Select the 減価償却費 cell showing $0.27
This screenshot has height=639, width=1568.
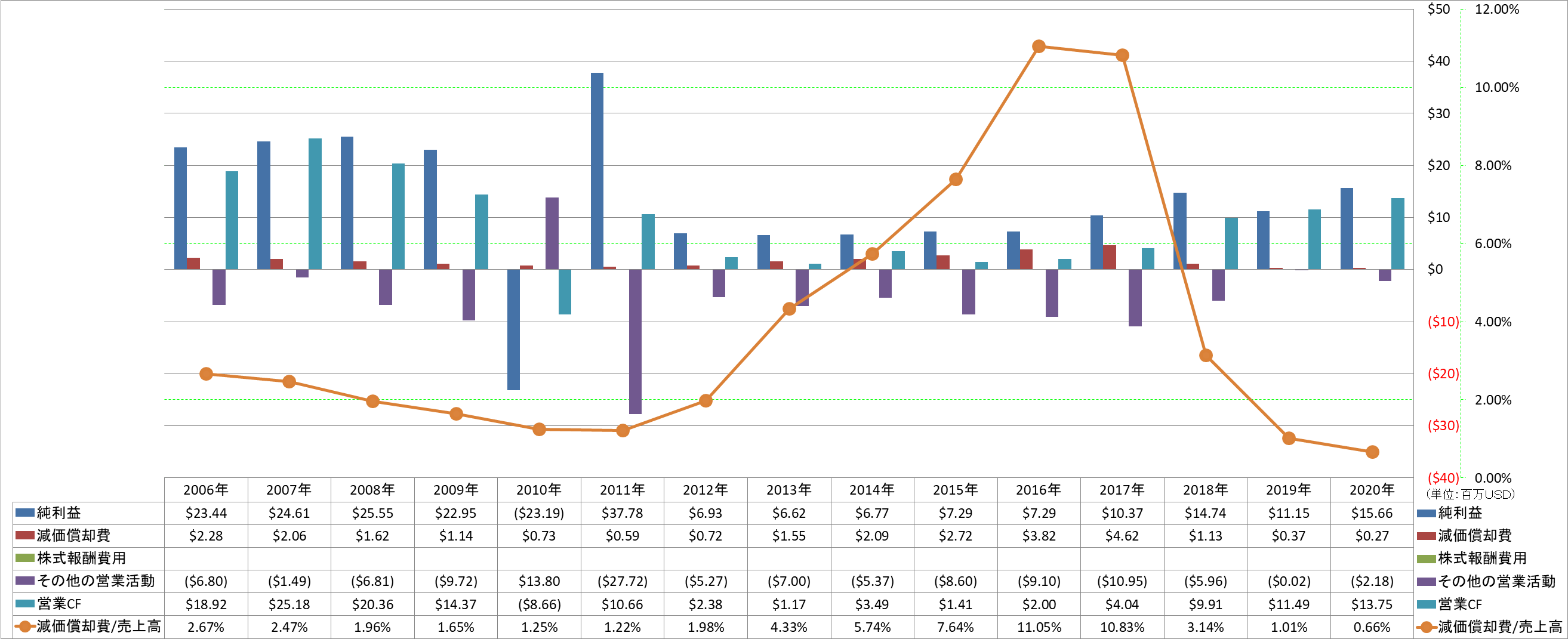pyautogui.click(x=1372, y=536)
